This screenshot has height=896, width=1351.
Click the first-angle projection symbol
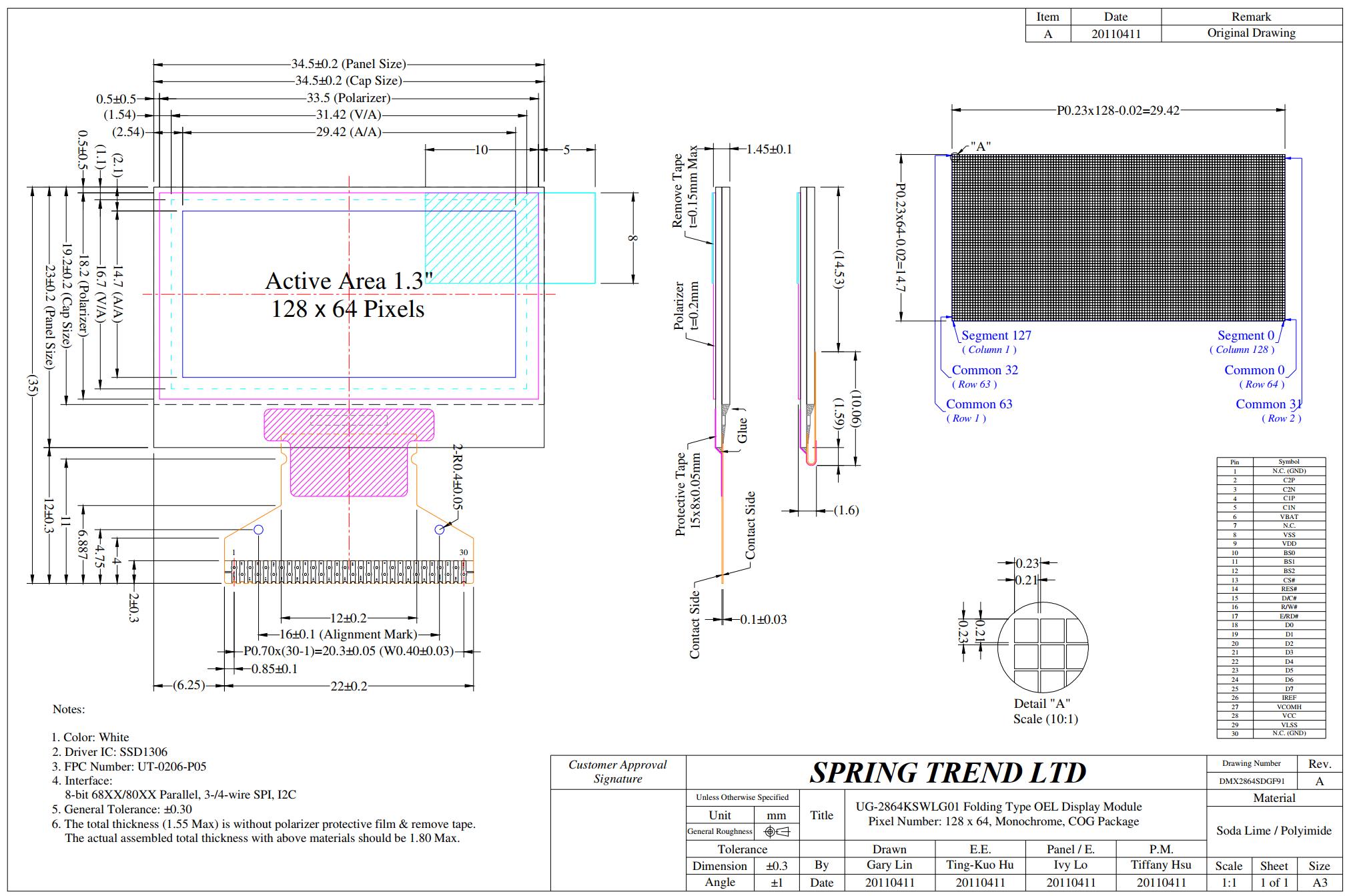[777, 832]
